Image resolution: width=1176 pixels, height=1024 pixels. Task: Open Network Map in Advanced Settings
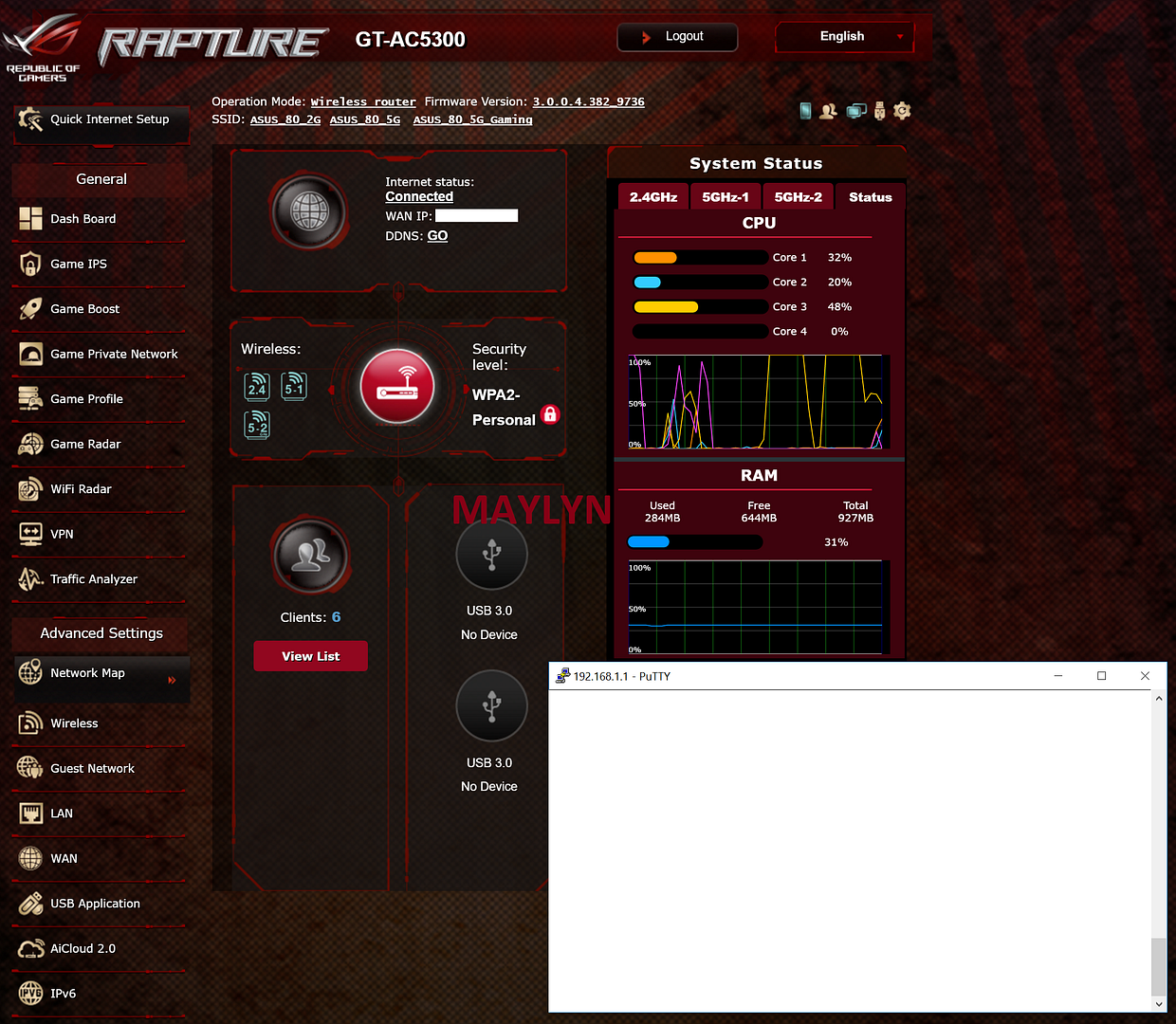(x=101, y=674)
